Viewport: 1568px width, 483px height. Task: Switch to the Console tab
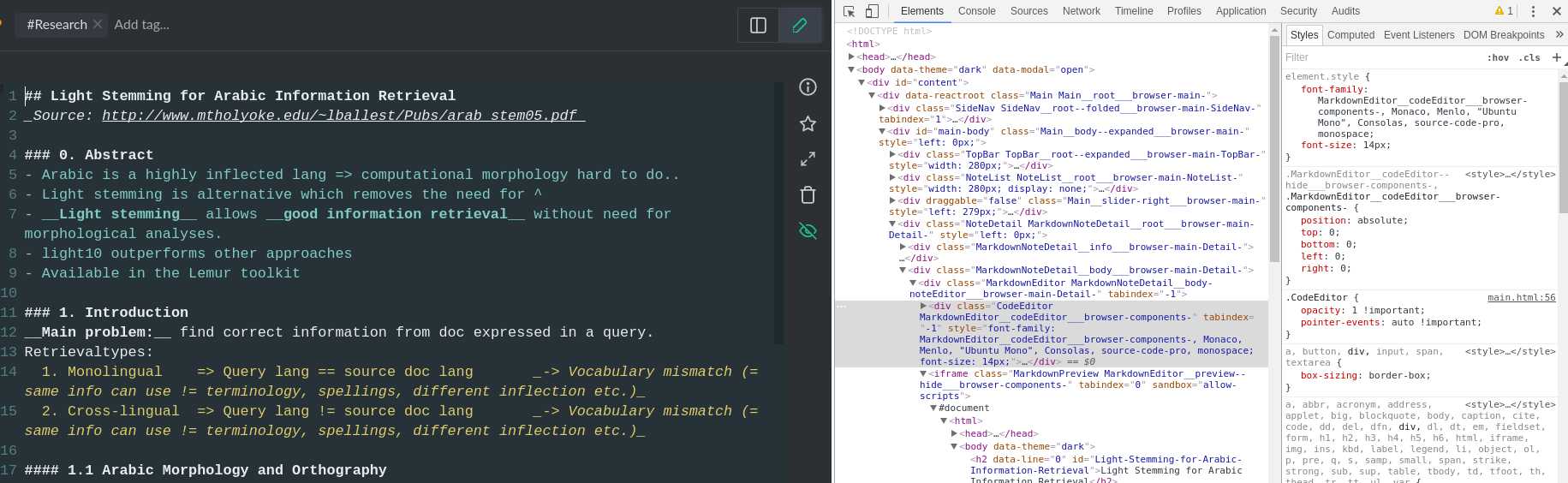[x=976, y=11]
